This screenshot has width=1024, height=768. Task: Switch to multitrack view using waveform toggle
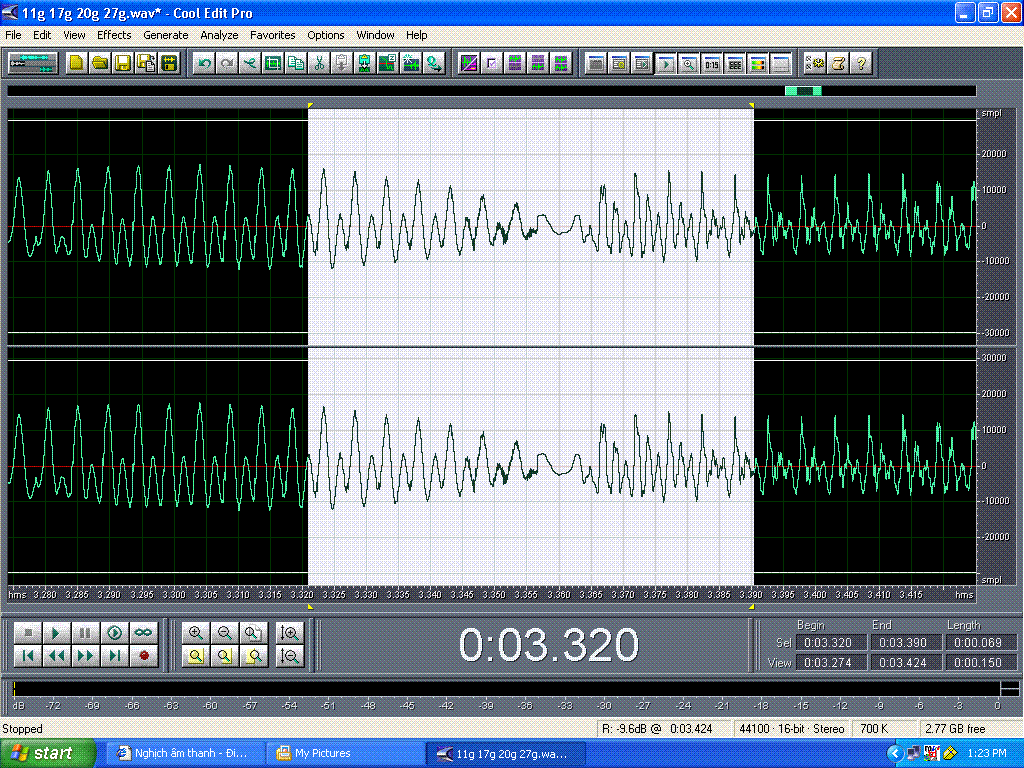[x=33, y=63]
